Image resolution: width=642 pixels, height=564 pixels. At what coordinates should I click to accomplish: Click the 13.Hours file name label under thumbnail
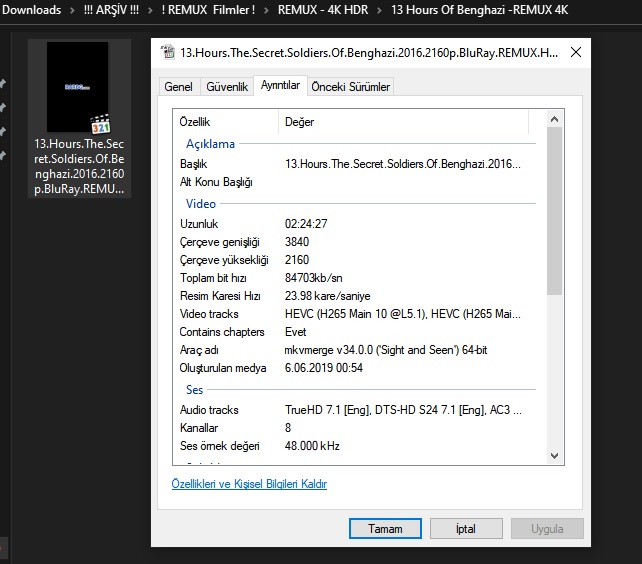pyautogui.click(x=79, y=166)
